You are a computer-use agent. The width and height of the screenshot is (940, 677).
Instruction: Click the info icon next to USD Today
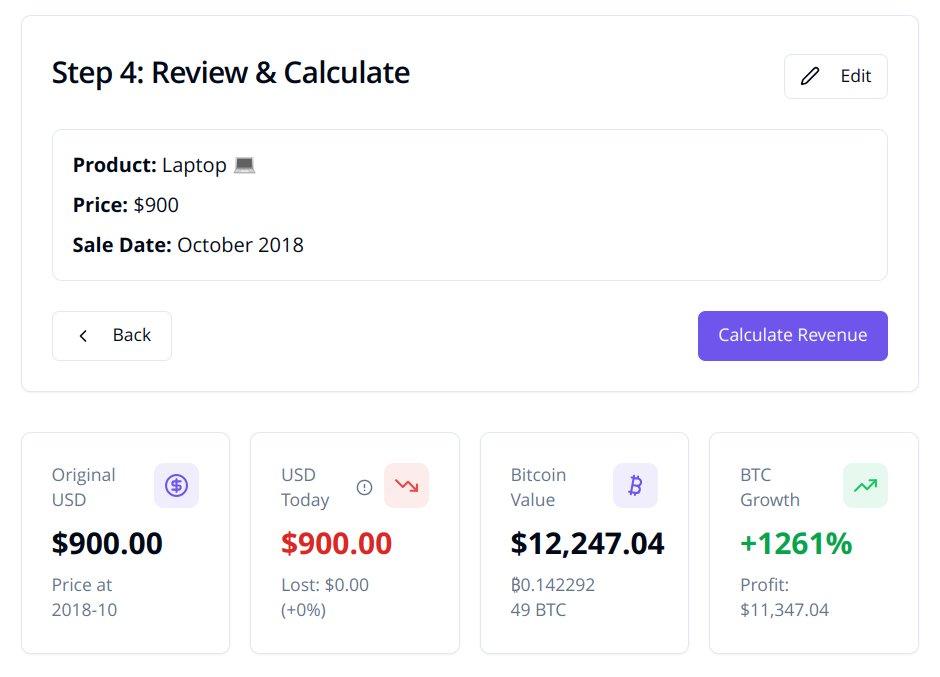click(x=364, y=487)
